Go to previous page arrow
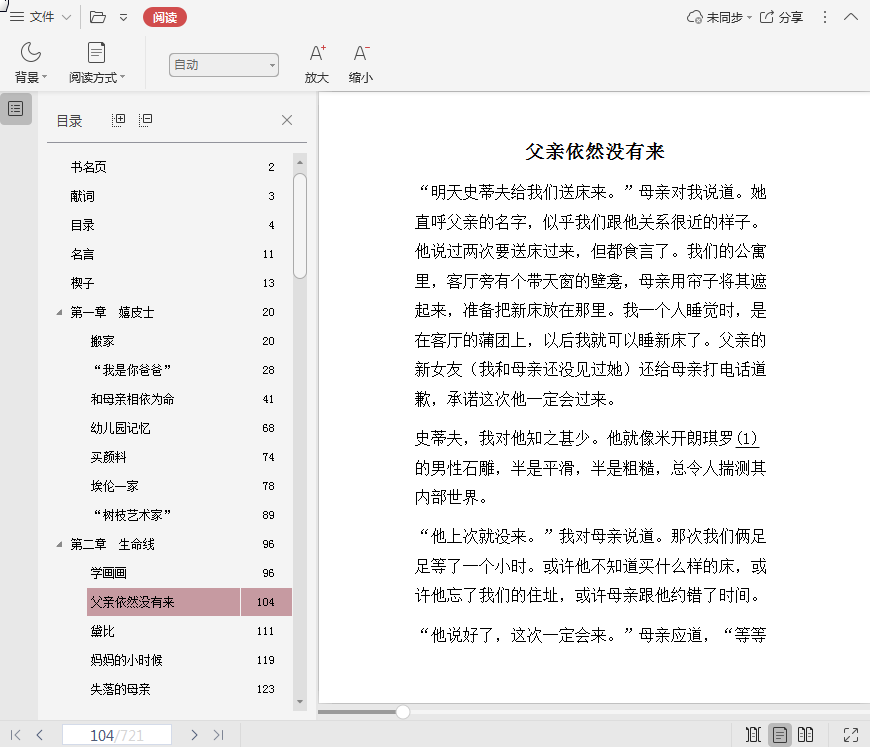This screenshot has width=870, height=747. pos(39,735)
